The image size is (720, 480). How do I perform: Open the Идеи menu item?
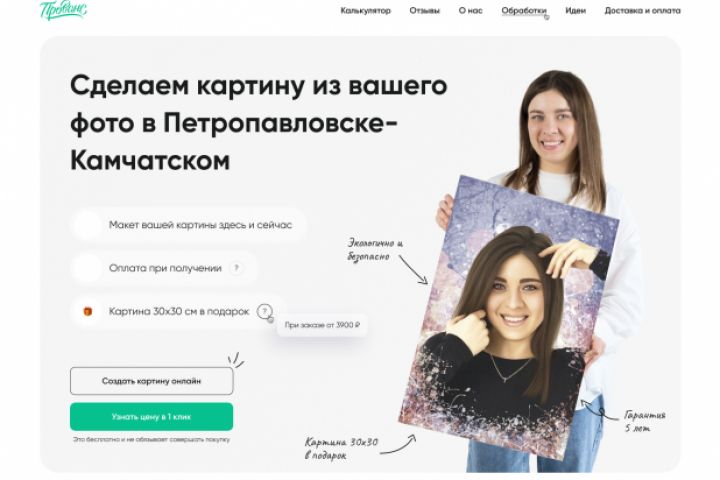[x=575, y=11]
